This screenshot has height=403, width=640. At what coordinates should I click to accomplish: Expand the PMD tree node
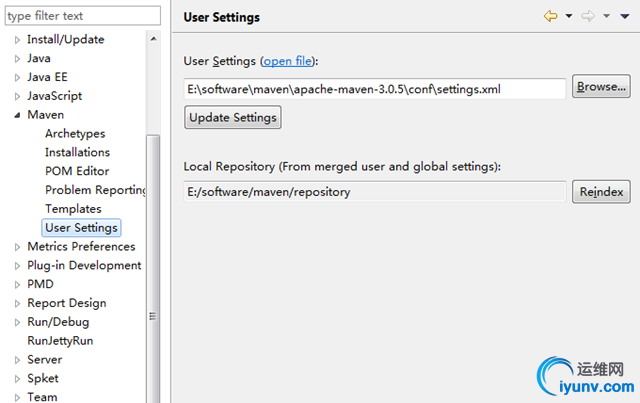point(17,285)
